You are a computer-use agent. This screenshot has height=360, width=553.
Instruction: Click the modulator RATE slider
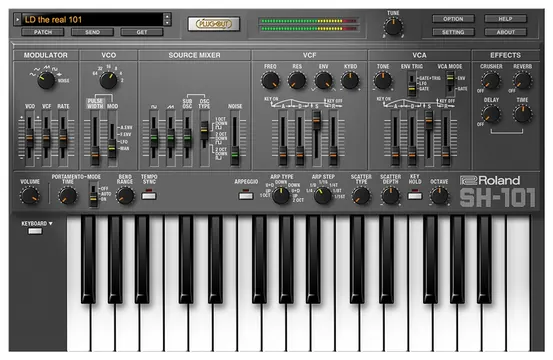(63, 138)
